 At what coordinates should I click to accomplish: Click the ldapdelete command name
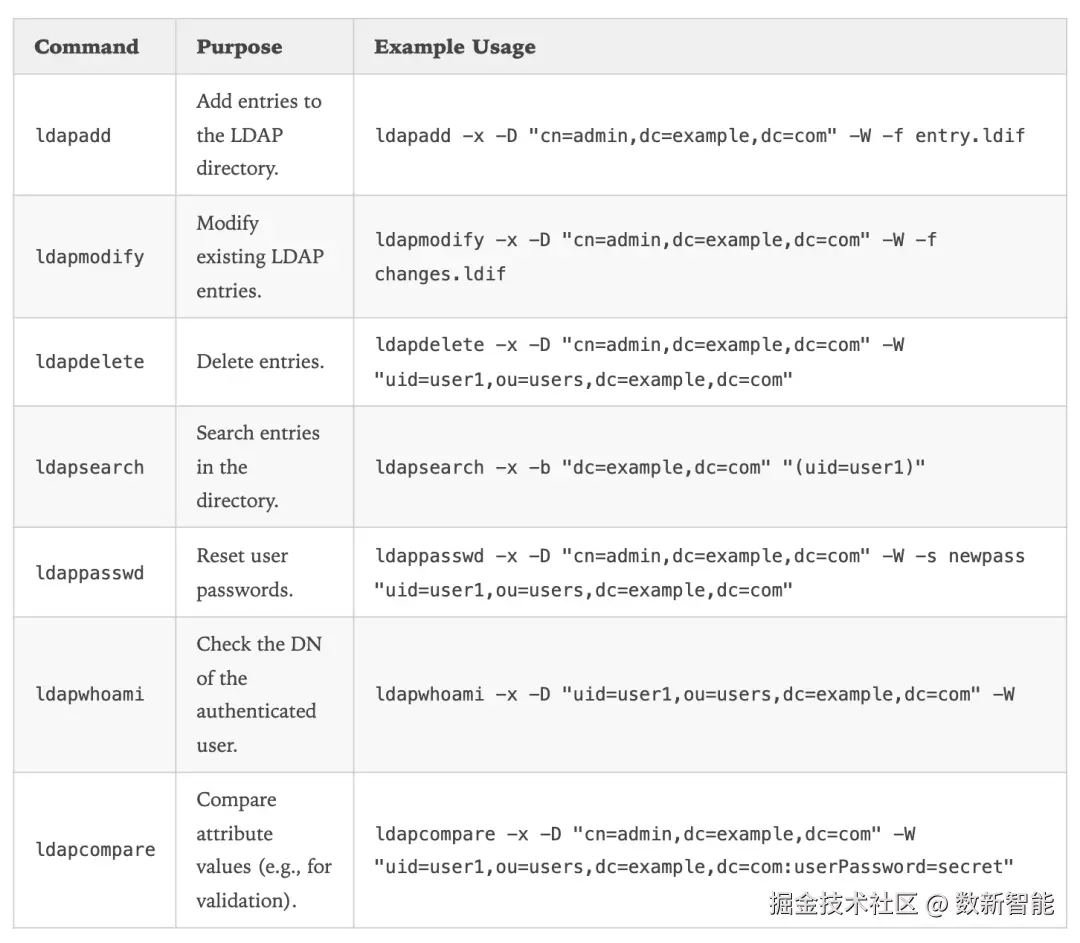tap(90, 362)
